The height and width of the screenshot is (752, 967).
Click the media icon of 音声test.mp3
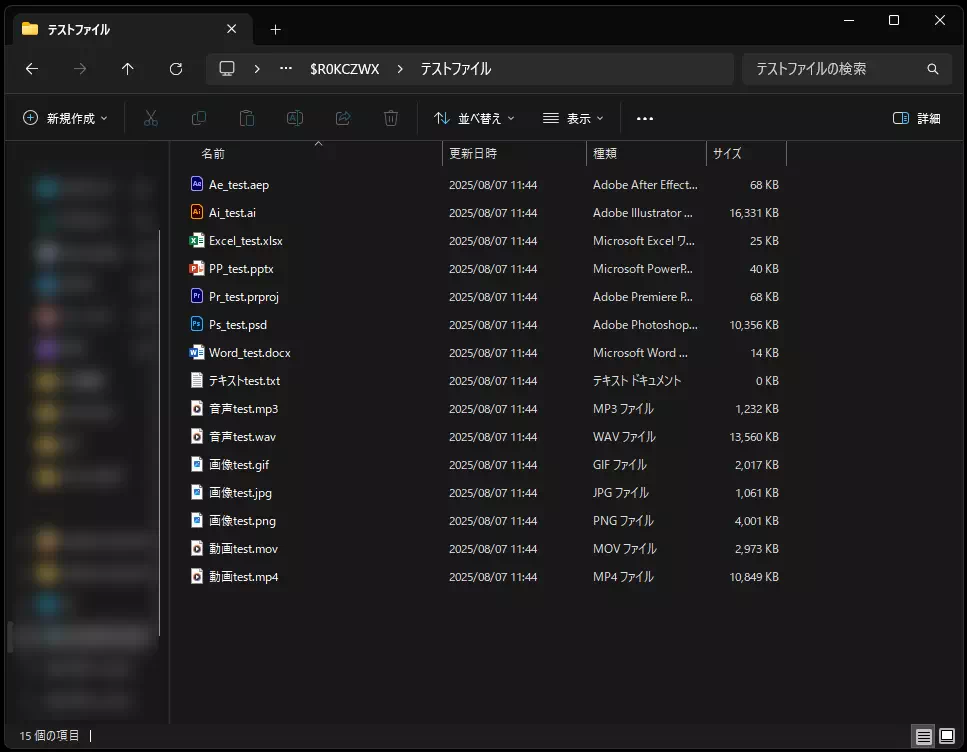pyautogui.click(x=197, y=408)
